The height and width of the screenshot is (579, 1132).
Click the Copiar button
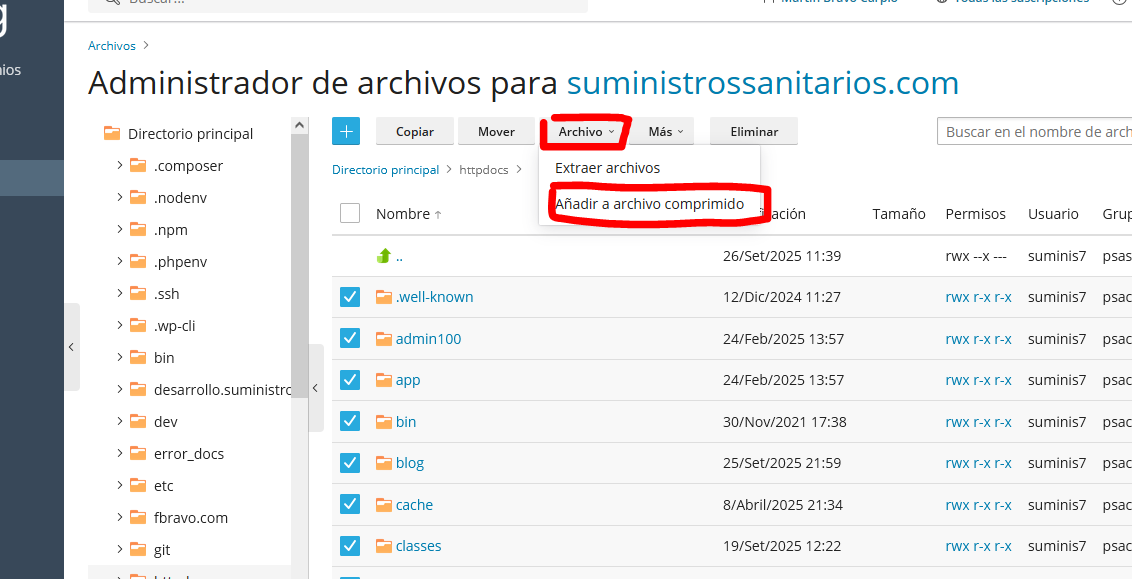click(414, 130)
